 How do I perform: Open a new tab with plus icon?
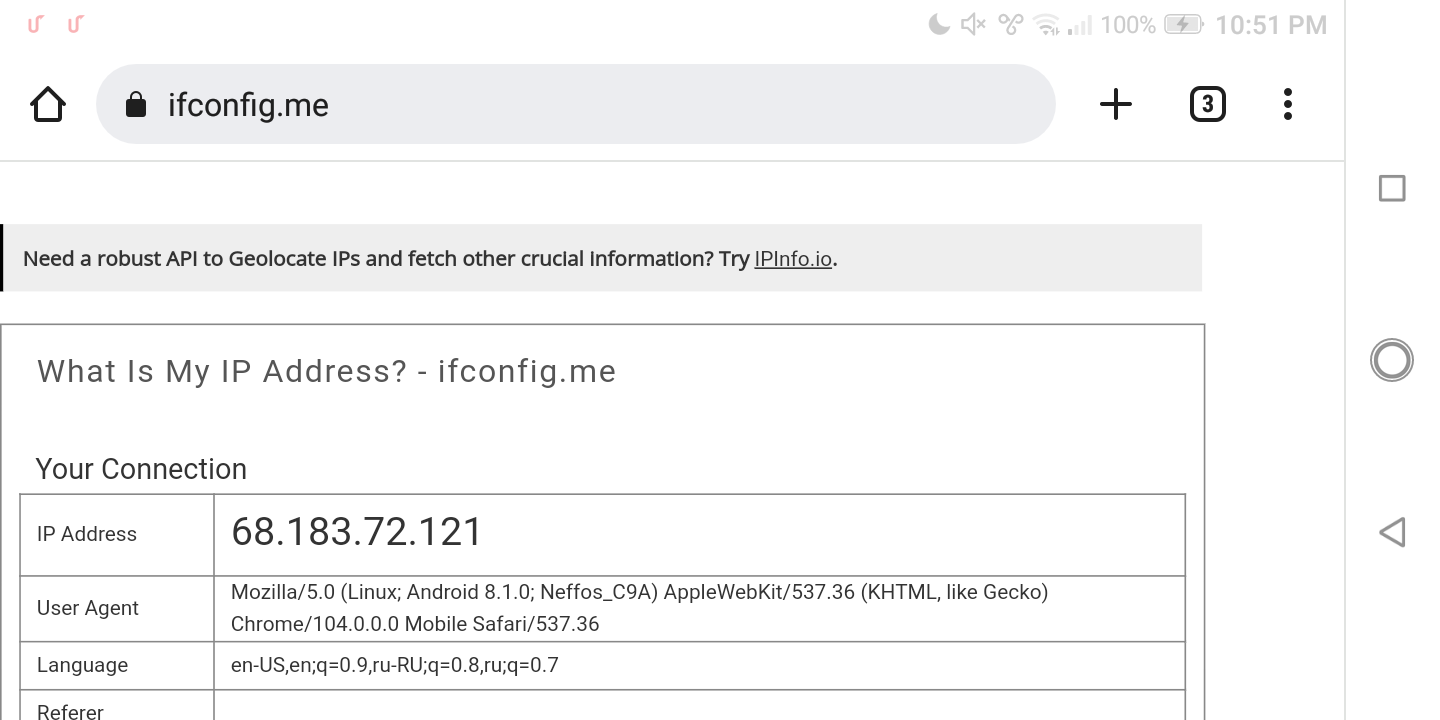tap(1115, 104)
